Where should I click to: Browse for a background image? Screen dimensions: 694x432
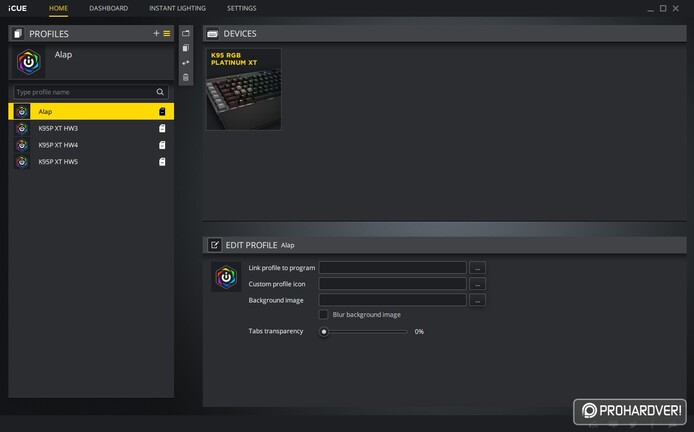coord(477,300)
